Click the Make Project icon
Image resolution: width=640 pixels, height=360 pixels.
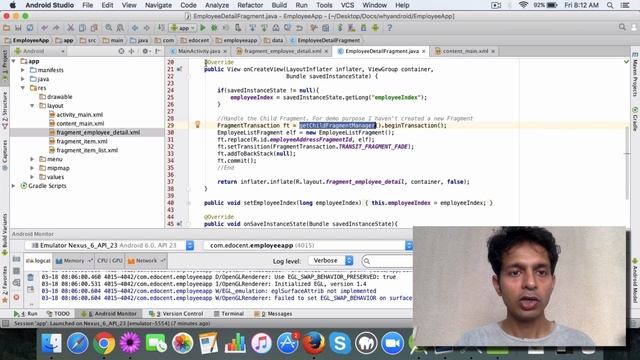point(161,28)
